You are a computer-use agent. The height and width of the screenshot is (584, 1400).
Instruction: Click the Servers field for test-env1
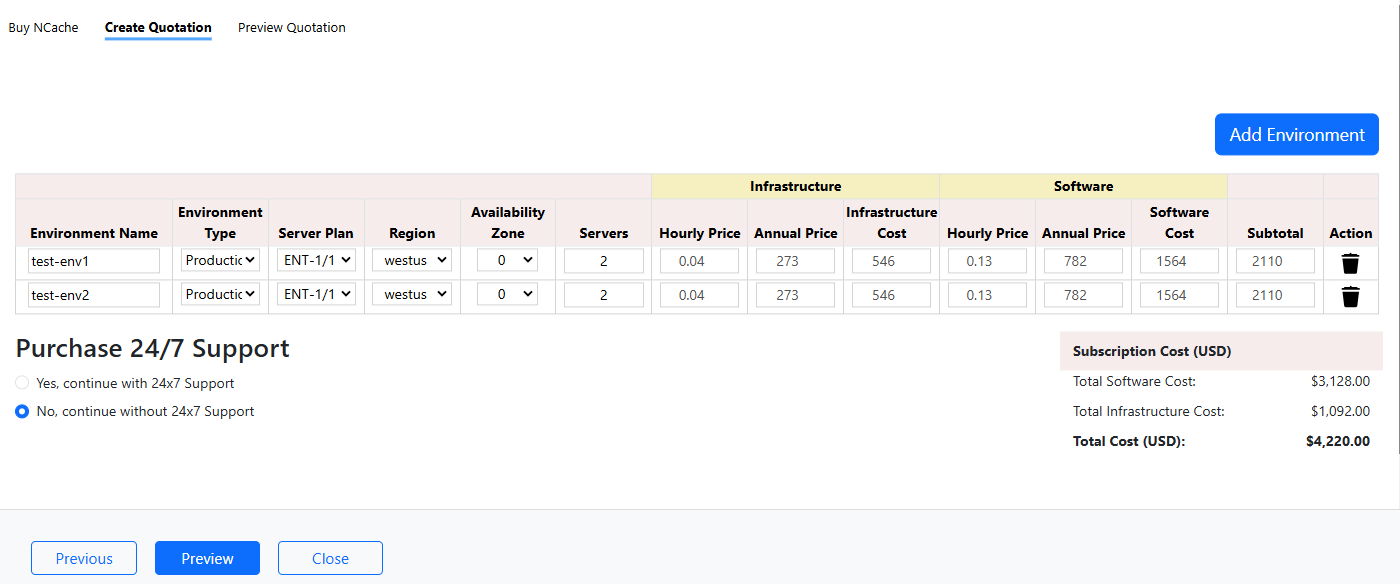604,261
